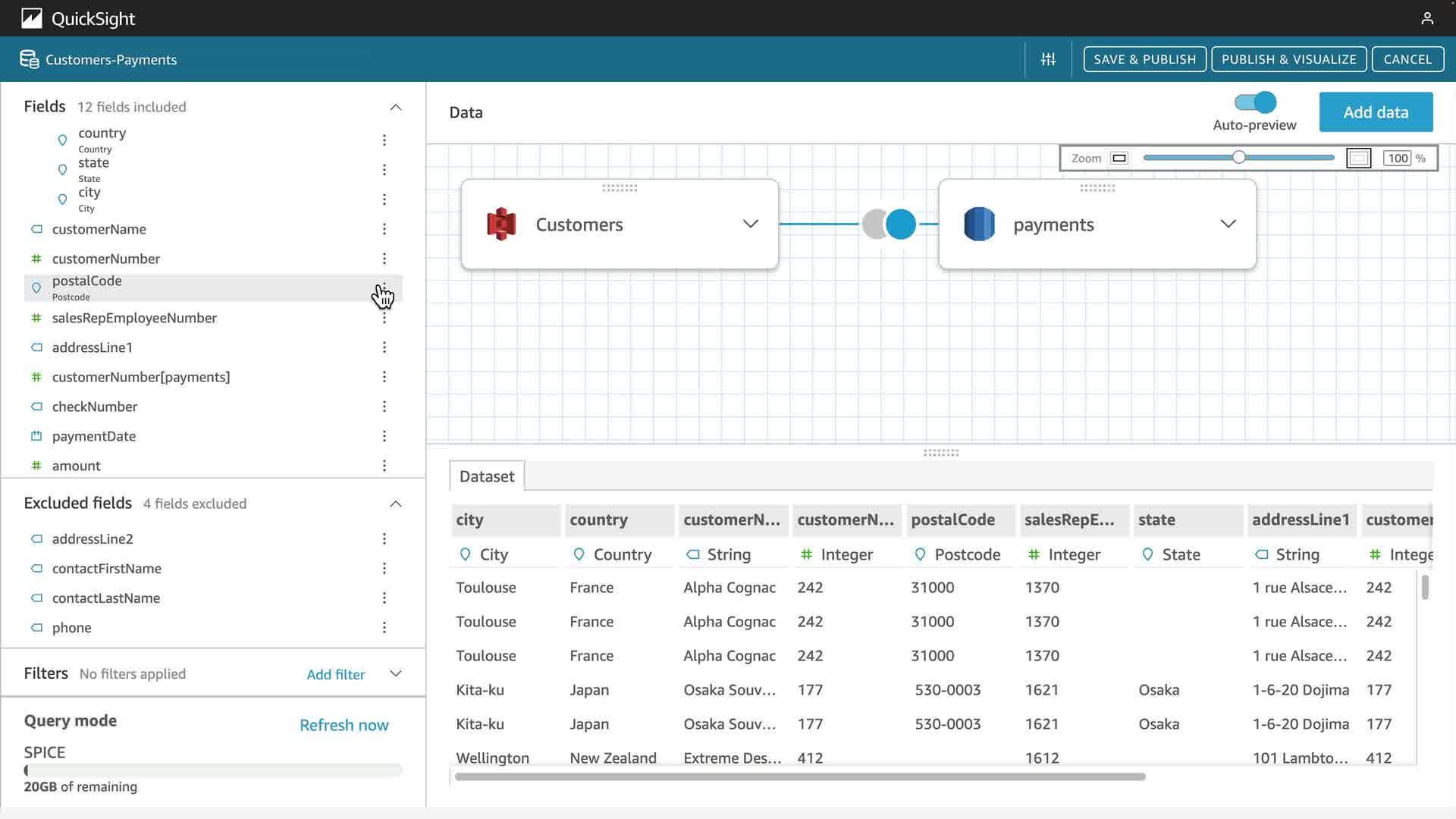
Task: Click the zoom-out box icon
Action: [1119, 158]
